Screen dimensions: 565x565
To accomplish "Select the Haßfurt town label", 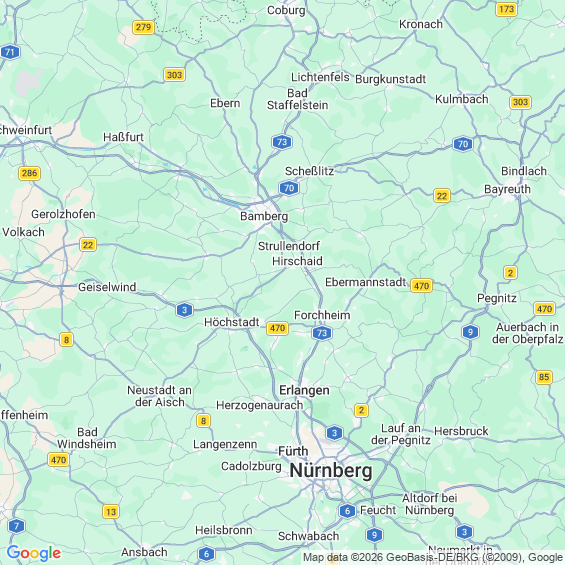I will (x=124, y=137).
